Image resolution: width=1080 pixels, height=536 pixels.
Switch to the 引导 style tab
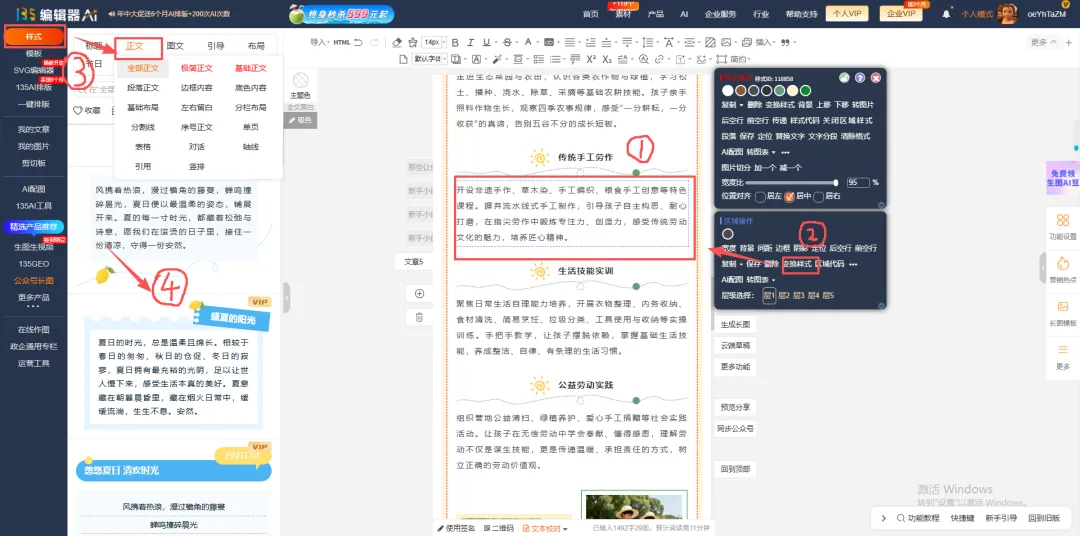216,46
